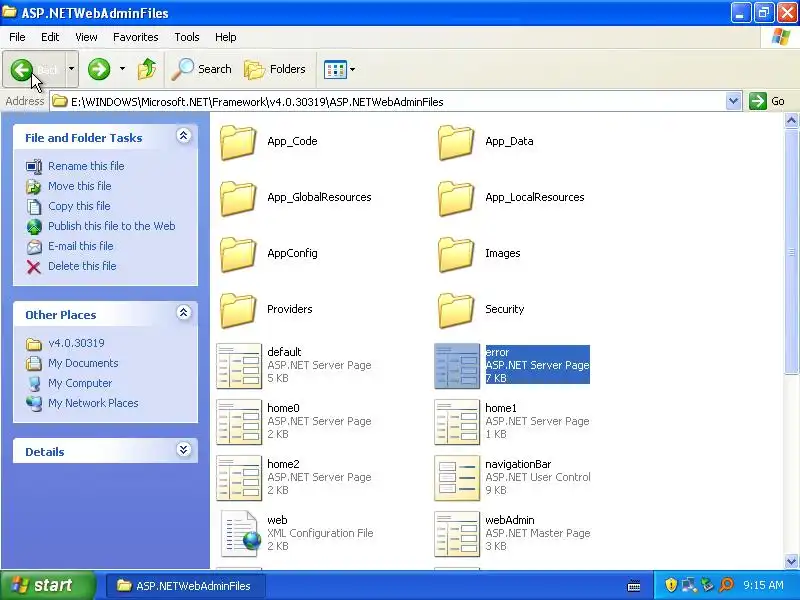Select the web XML configuration file icon
The image size is (800, 600).
coord(241,534)
